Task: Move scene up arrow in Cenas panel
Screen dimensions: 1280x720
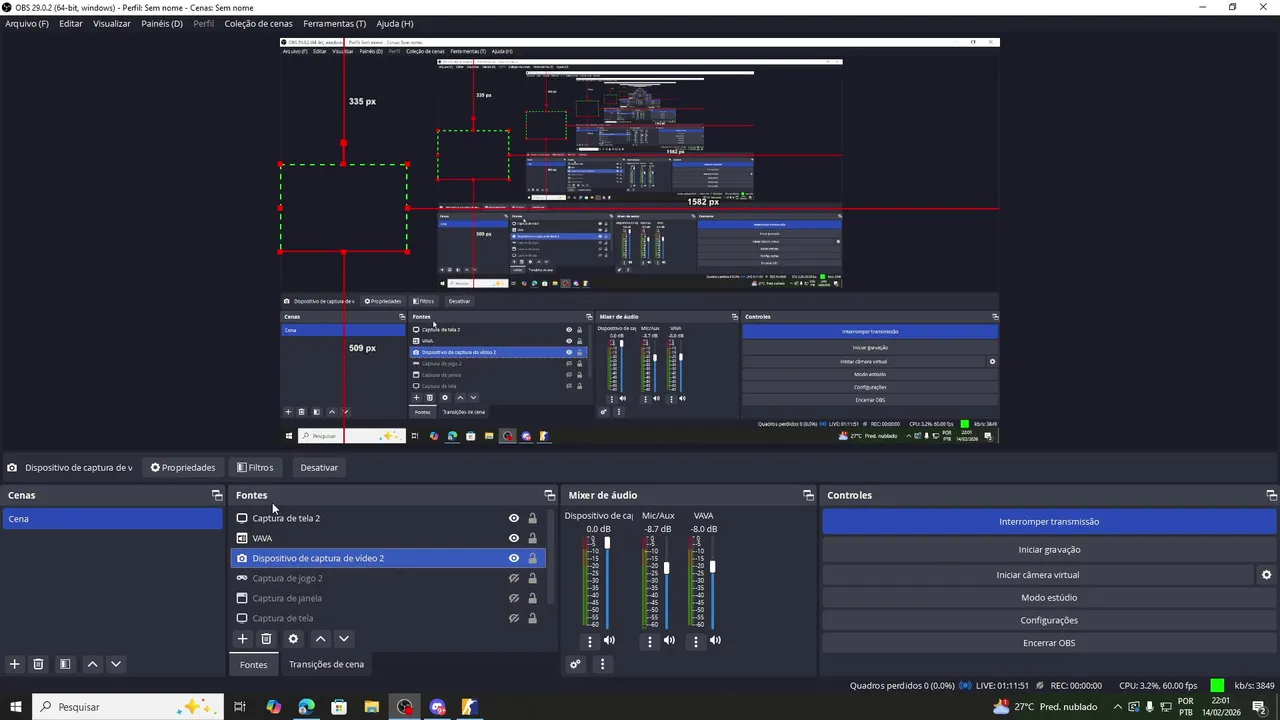Action: (92, 664)
